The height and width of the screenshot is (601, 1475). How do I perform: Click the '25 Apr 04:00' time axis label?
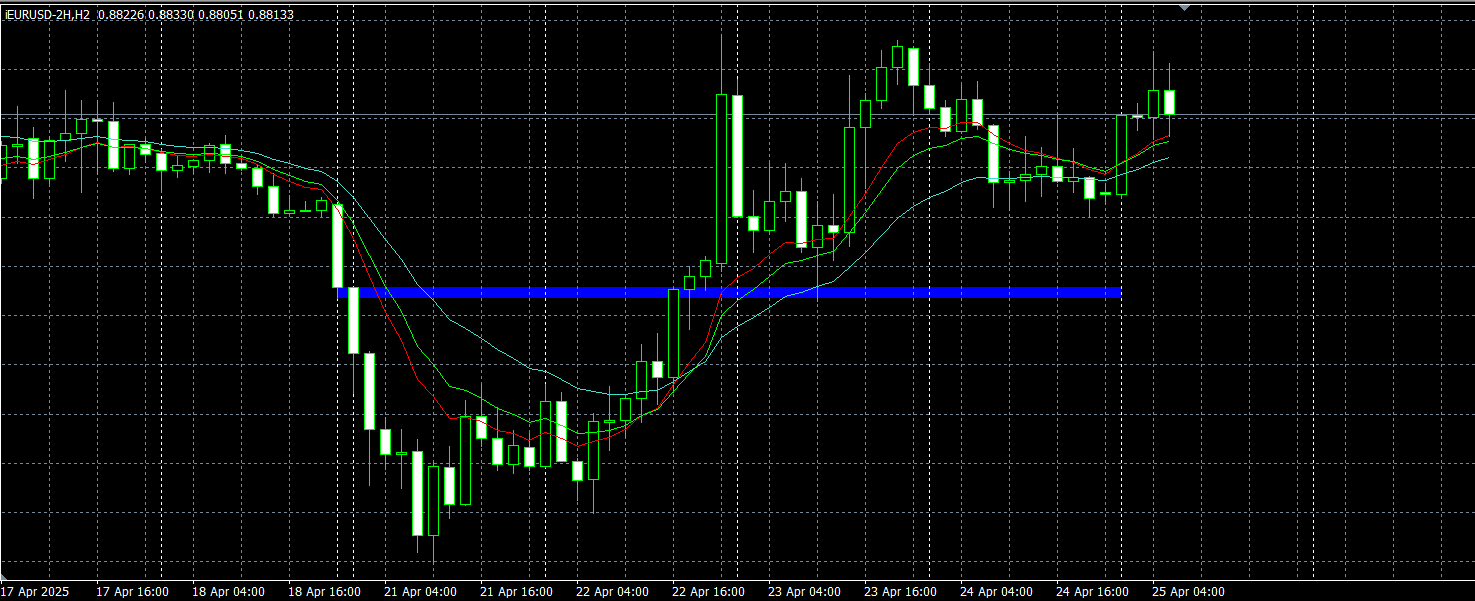(1188, 592)
